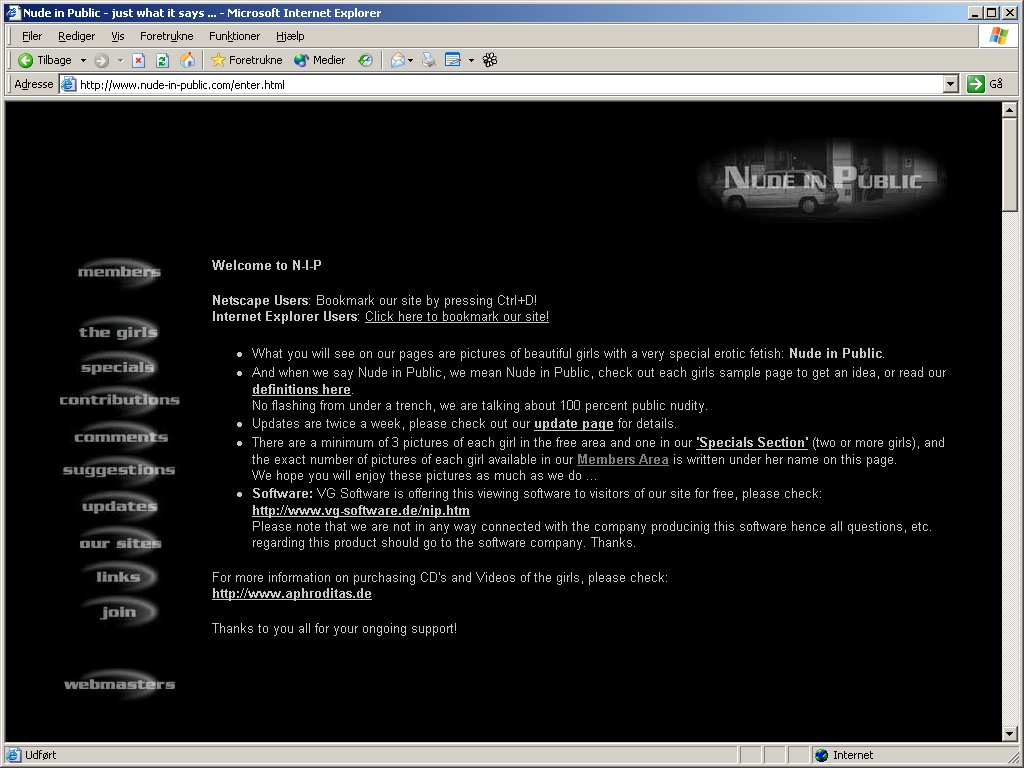Click the 'links' navigation button
Viewport: 1024px width, 768px height.
pos(118,577)
